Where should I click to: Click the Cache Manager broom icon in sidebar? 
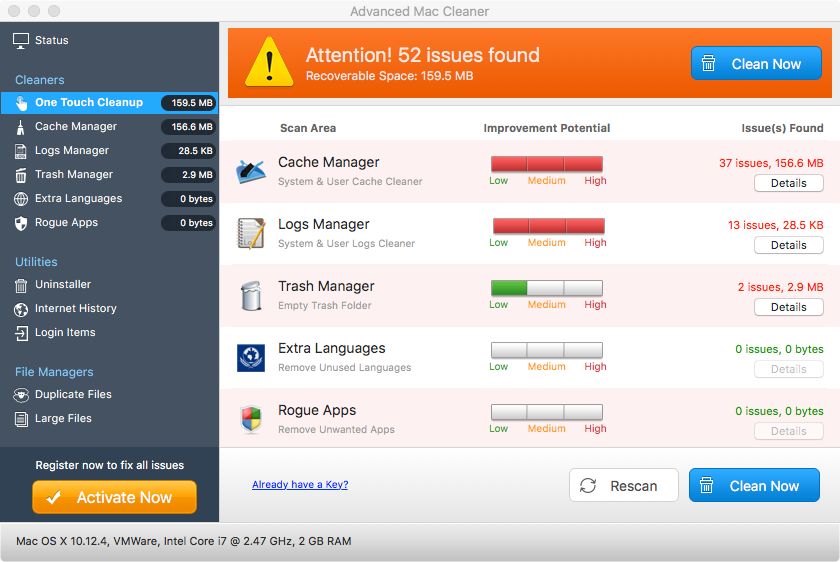[x=20, y=127]
